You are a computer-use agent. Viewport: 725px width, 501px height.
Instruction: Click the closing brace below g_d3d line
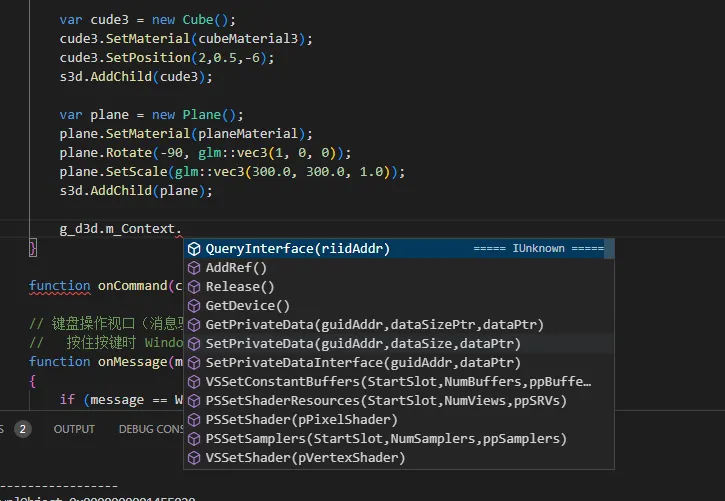[33, 248]
